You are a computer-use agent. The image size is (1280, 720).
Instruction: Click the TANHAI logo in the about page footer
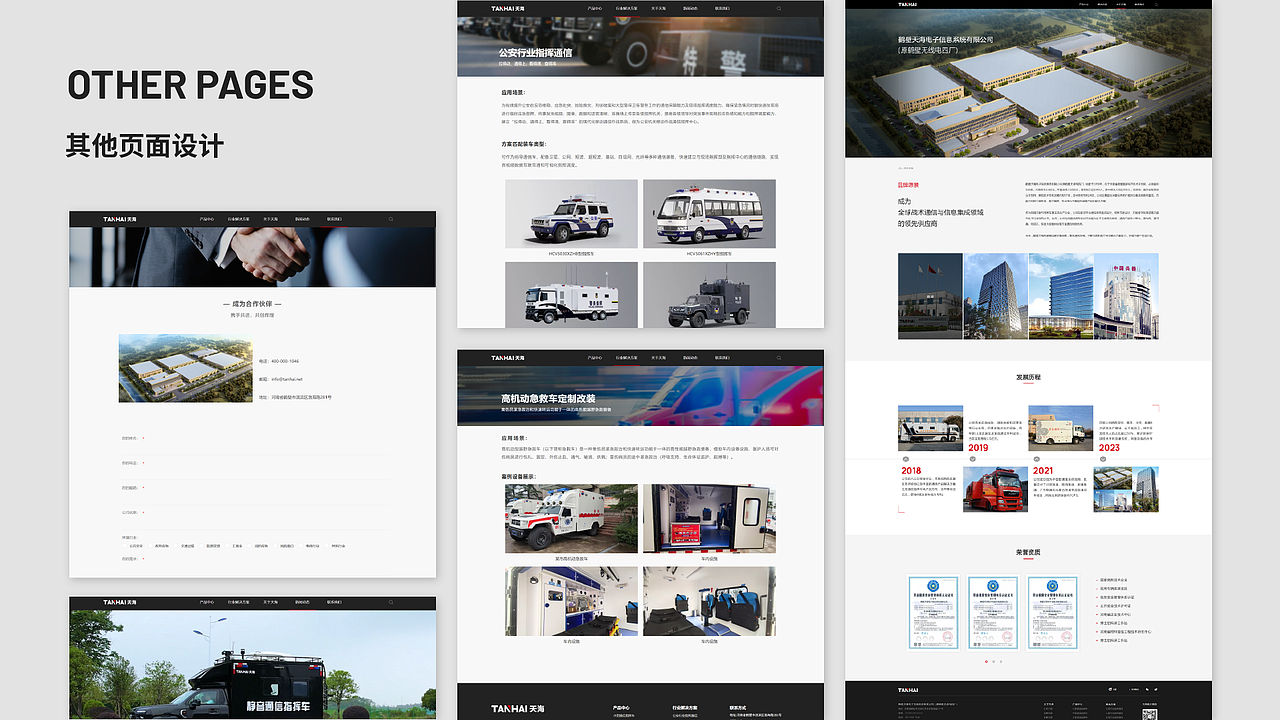tap(907, 689)
